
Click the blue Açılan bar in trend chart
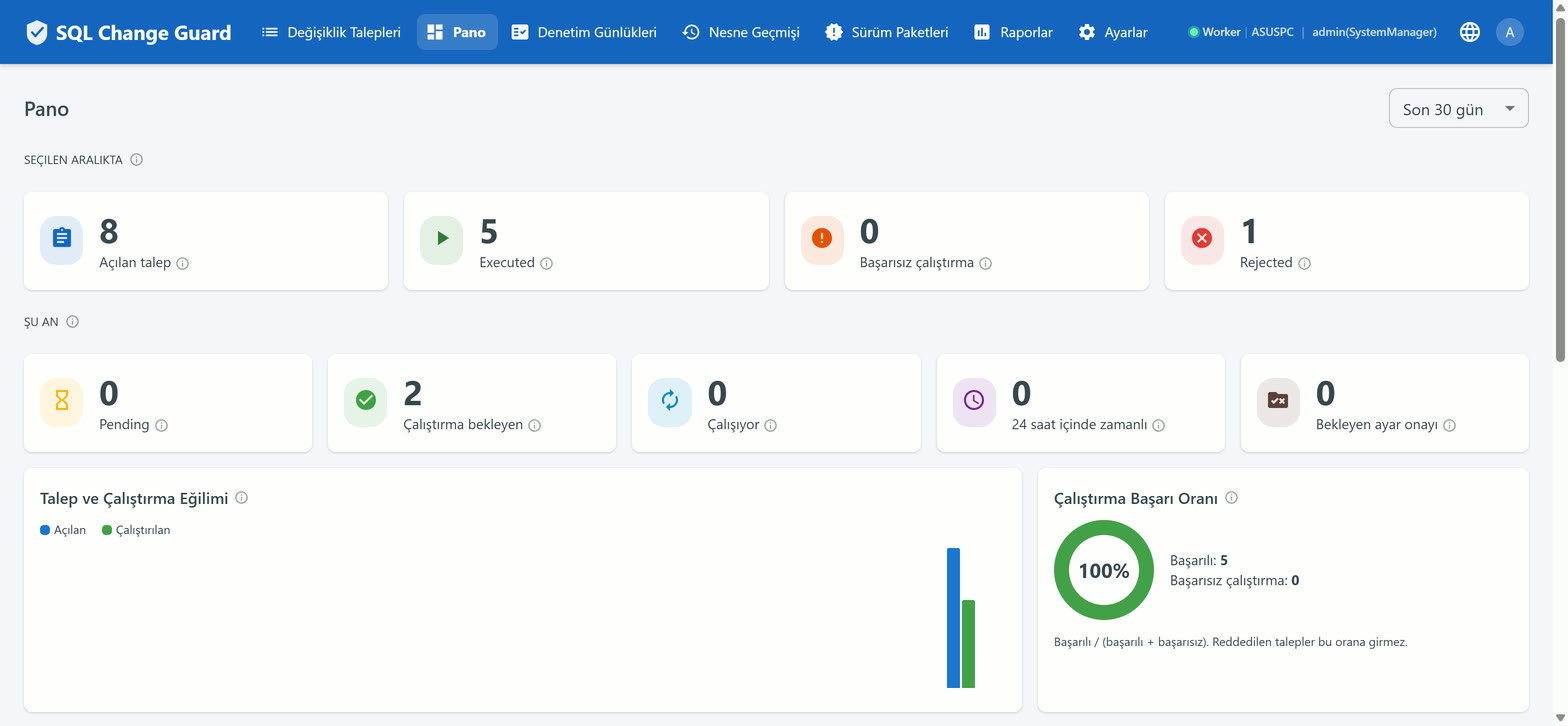tap(953, 618)
